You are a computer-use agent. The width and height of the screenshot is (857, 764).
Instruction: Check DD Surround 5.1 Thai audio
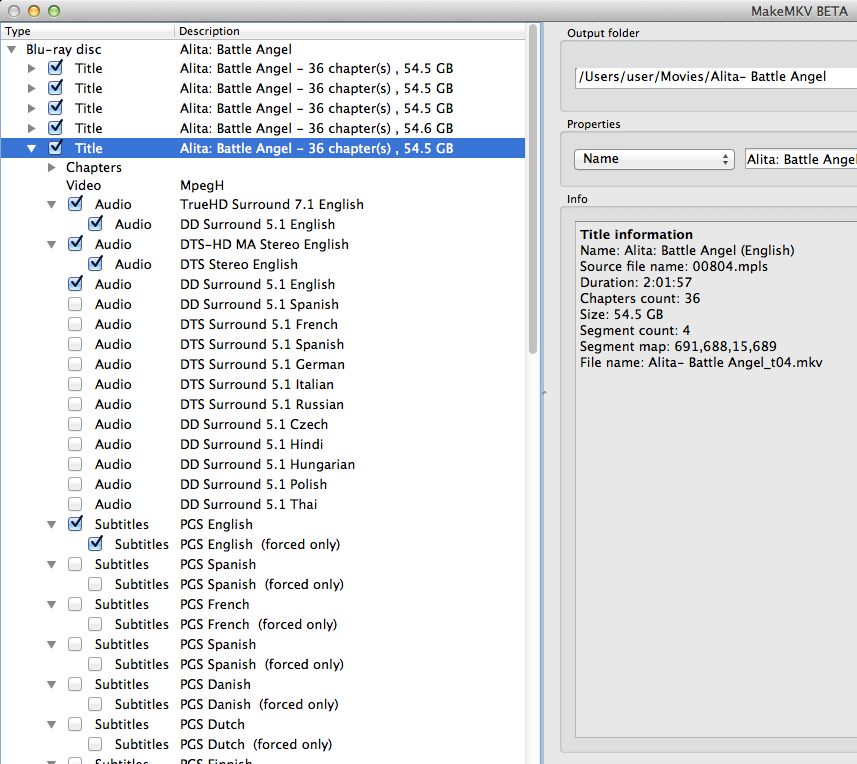tap(75, 504)
